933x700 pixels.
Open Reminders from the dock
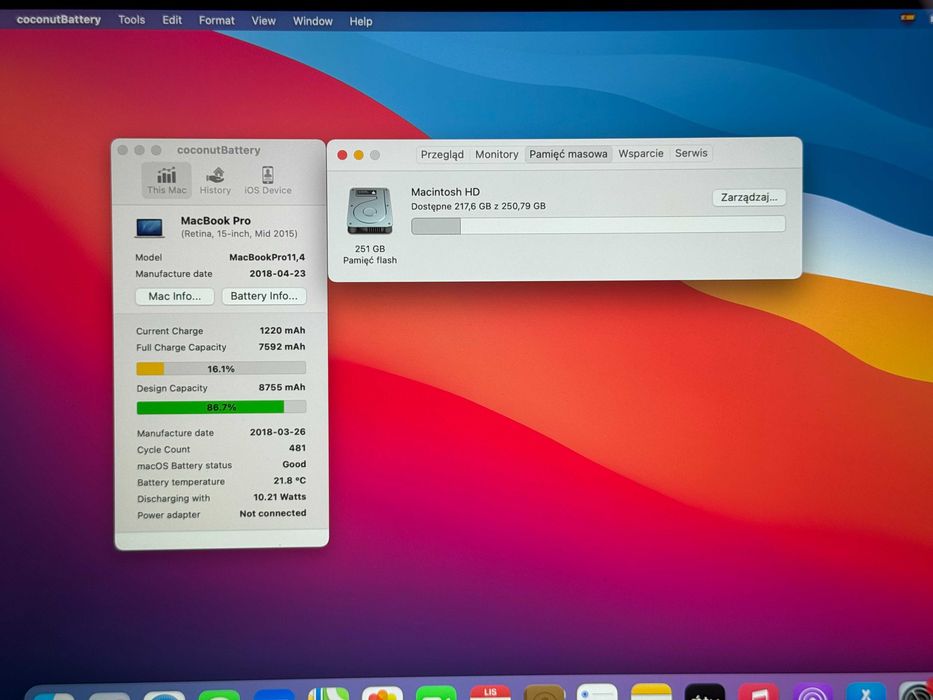(x=597, y=692)
